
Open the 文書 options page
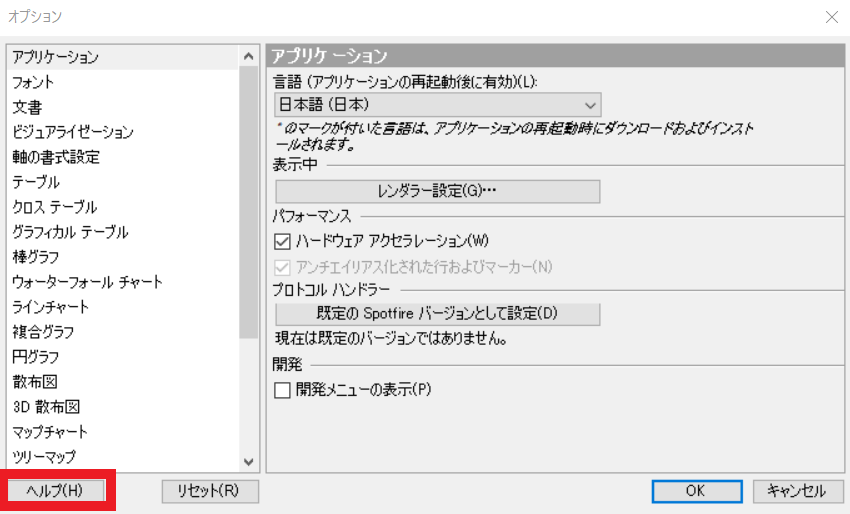tap(123, 107)
